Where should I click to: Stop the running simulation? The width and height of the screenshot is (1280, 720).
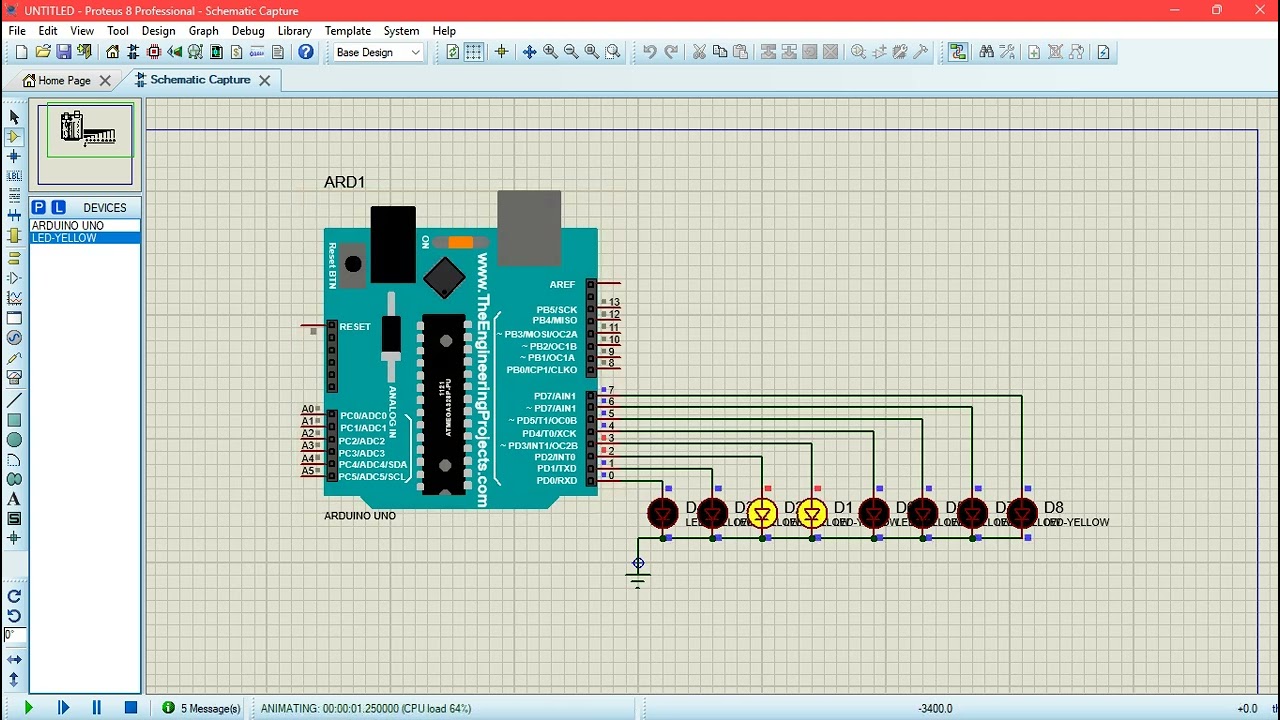(130, 708)
